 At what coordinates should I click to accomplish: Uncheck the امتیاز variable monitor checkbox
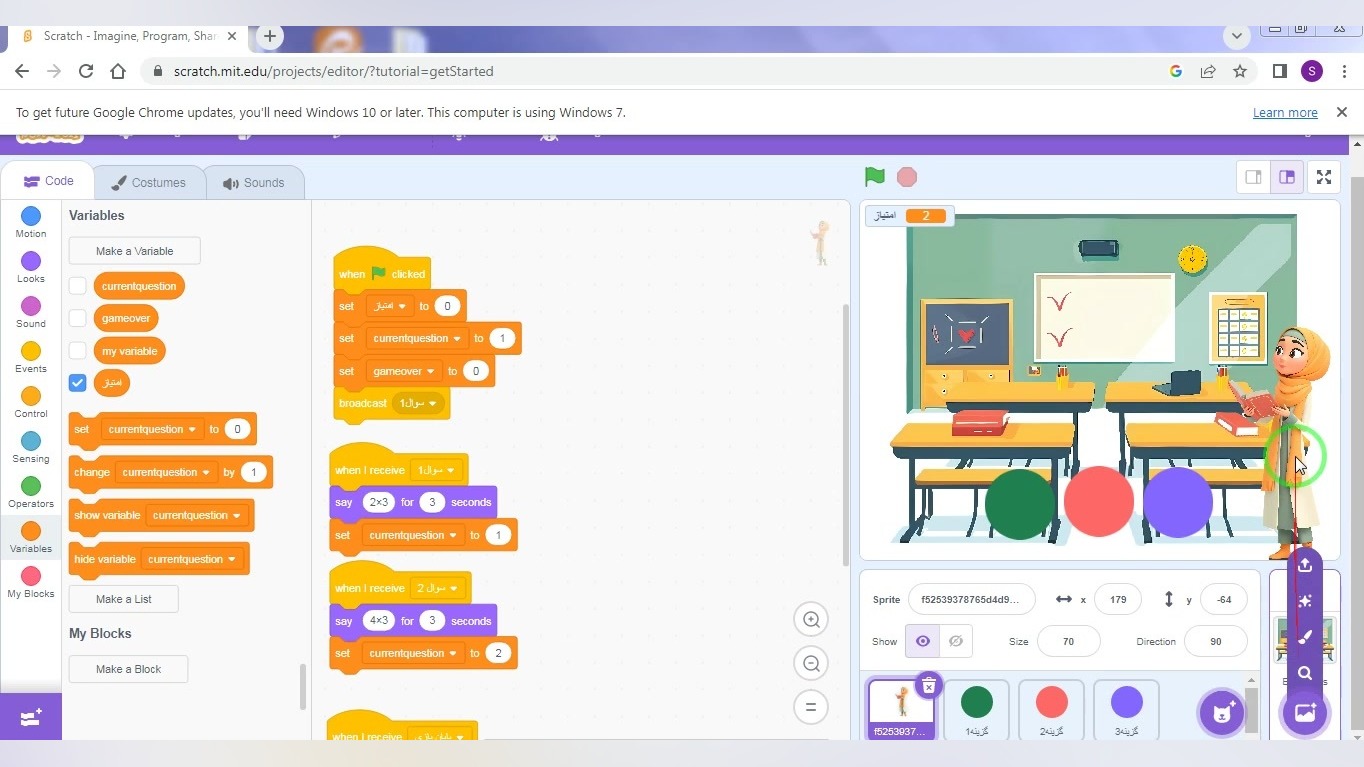coord(78,383)
